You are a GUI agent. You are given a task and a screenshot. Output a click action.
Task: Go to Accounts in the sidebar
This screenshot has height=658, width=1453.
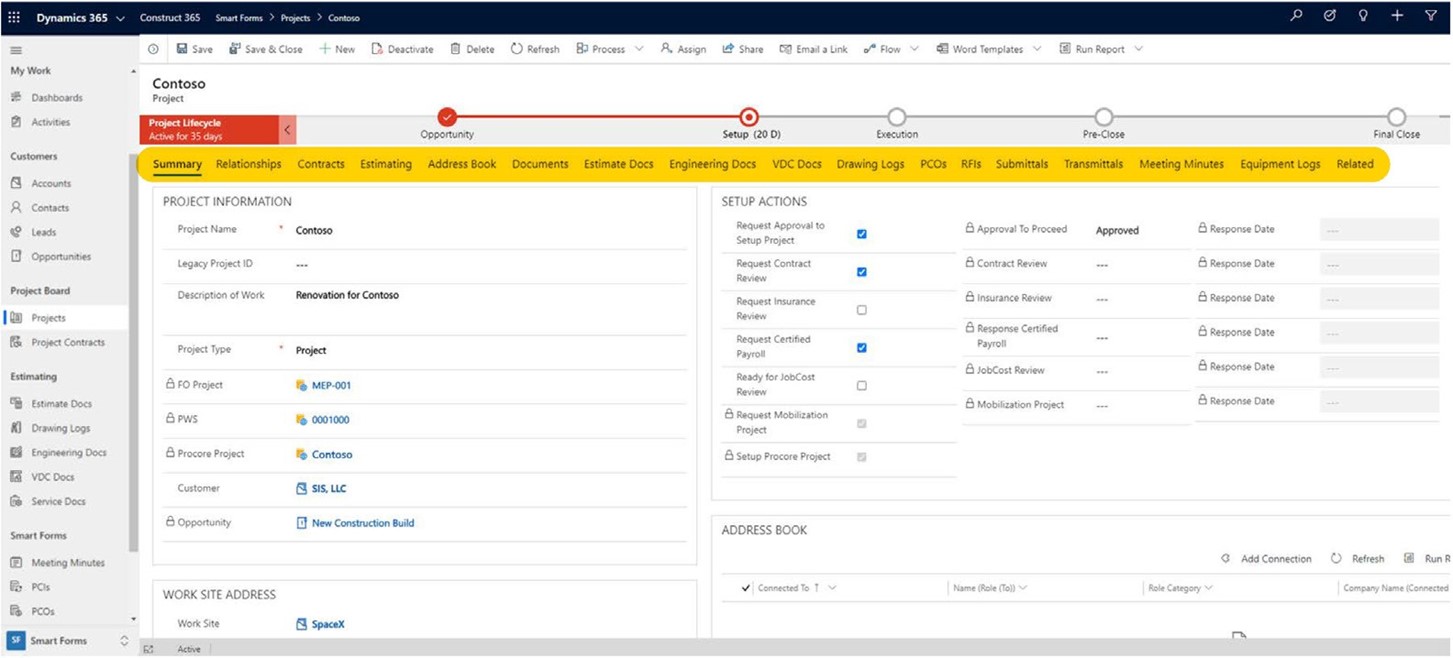51,183
